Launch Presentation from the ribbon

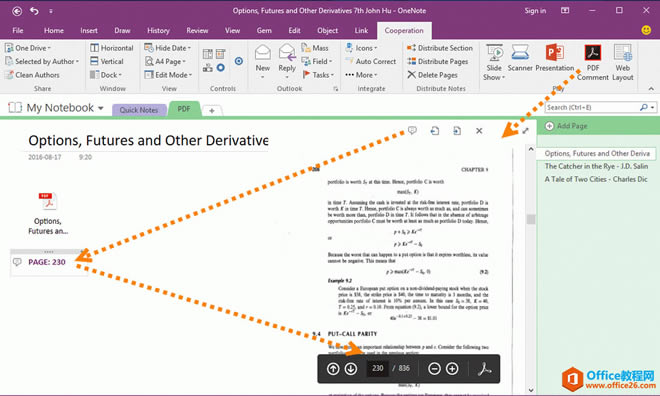coord(555,58)
